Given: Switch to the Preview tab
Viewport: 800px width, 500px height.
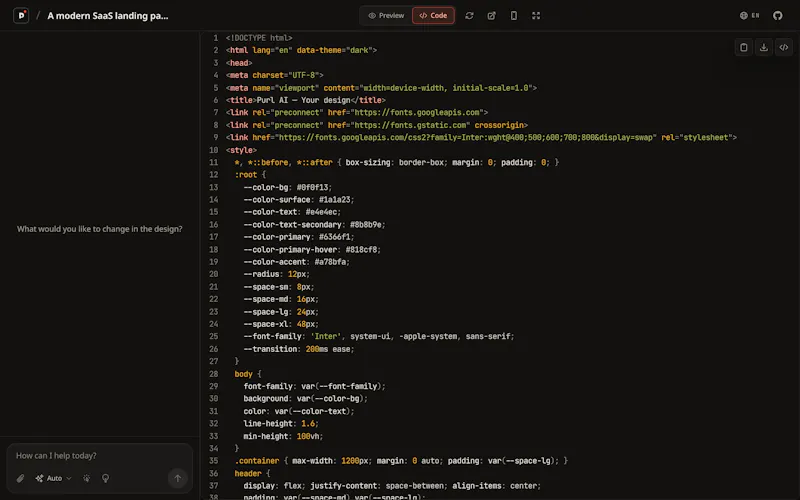Looking at the screenshot, I should click(x=386, y=16).
